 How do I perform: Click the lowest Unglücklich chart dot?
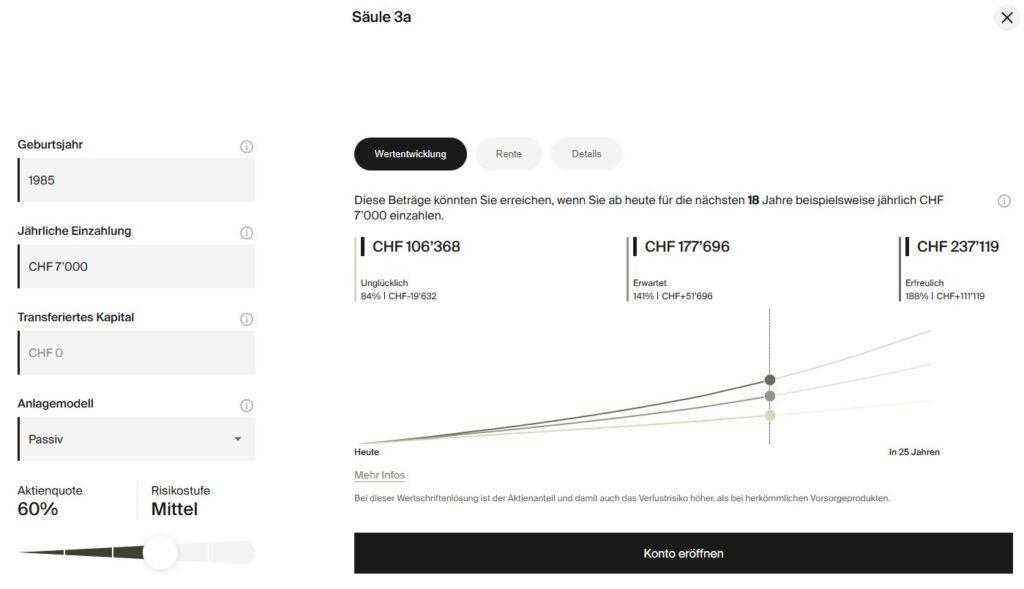click(770, 415)
